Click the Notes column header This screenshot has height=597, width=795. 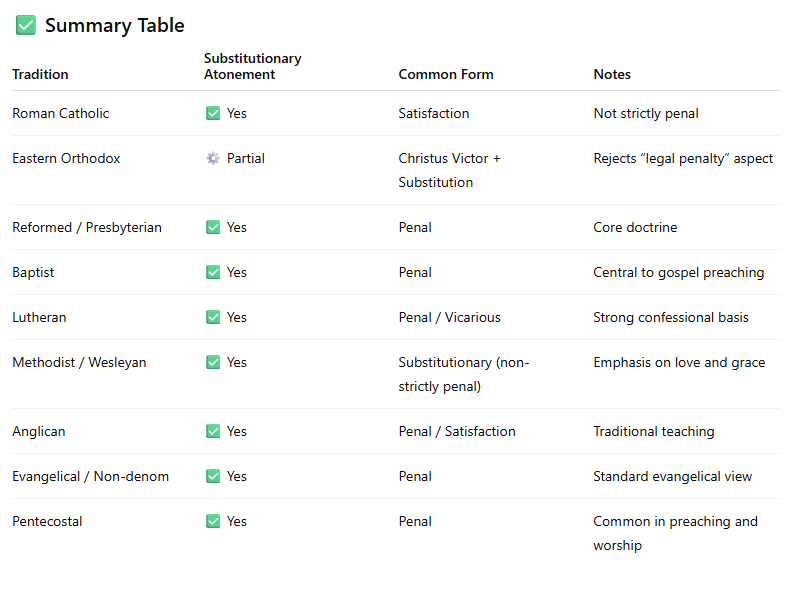pyautogui.click(x=612, y=74)
